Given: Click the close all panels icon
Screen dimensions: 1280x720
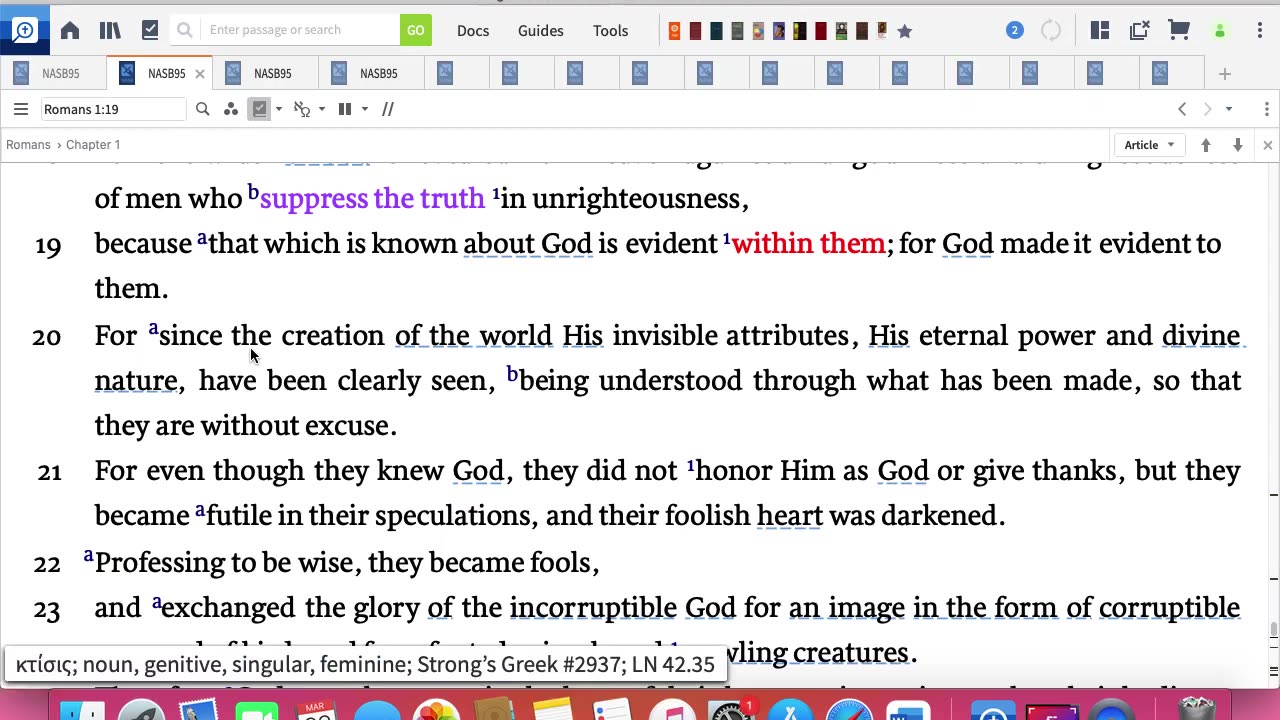Looking at the screenshot, I should [1139, 30].
